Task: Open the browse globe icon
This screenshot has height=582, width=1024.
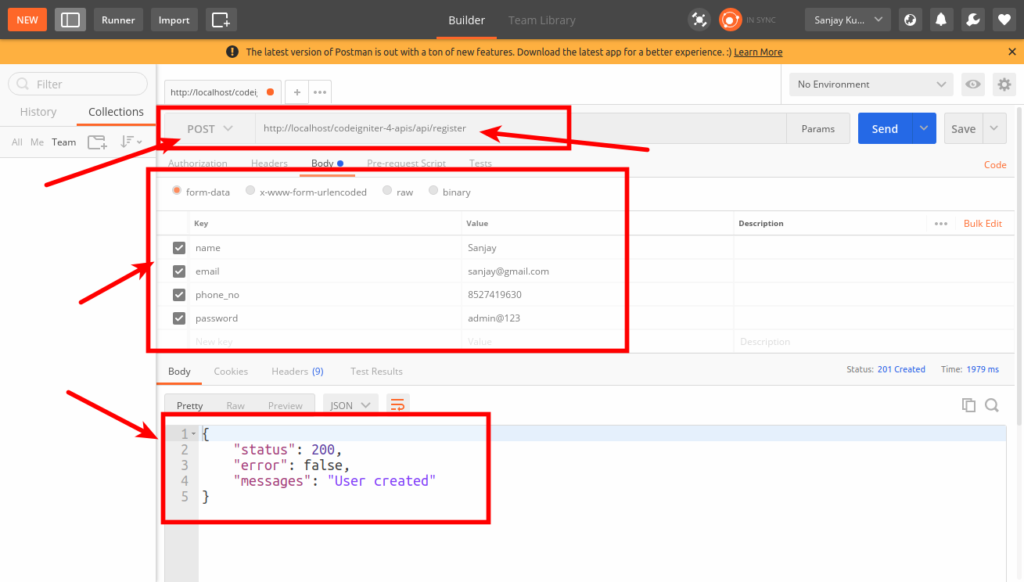Action: [x=910, y=20]
